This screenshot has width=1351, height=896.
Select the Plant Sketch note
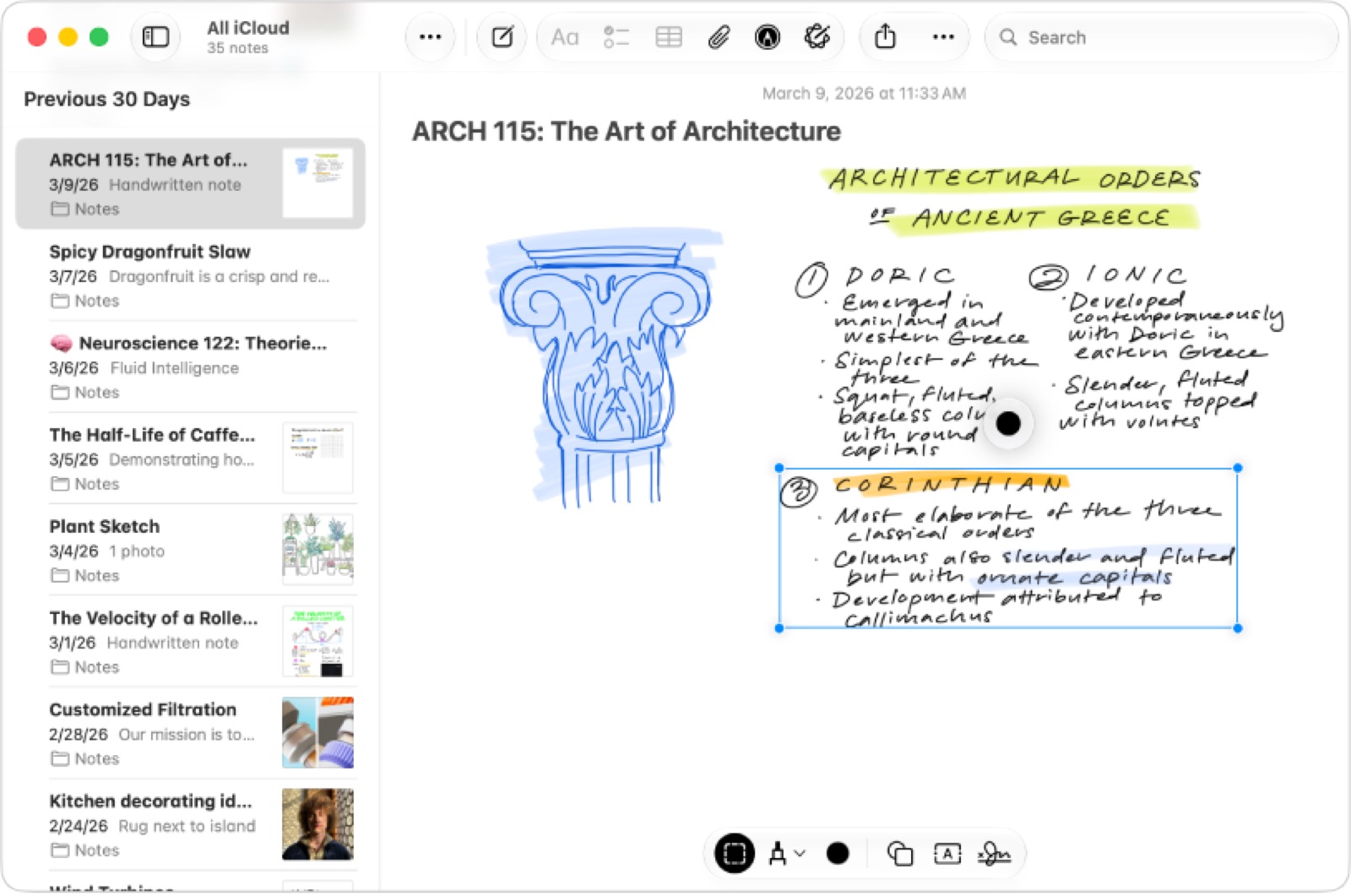190,550
